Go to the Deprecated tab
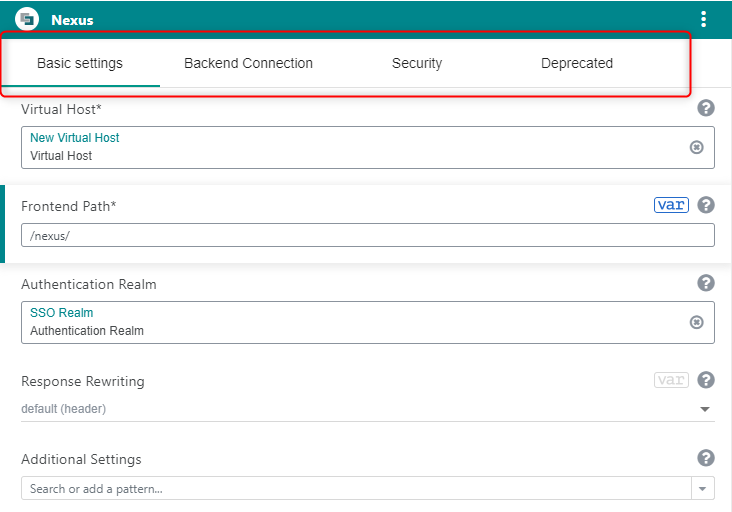This screenshot has height=512, width=732. (577, 63)
